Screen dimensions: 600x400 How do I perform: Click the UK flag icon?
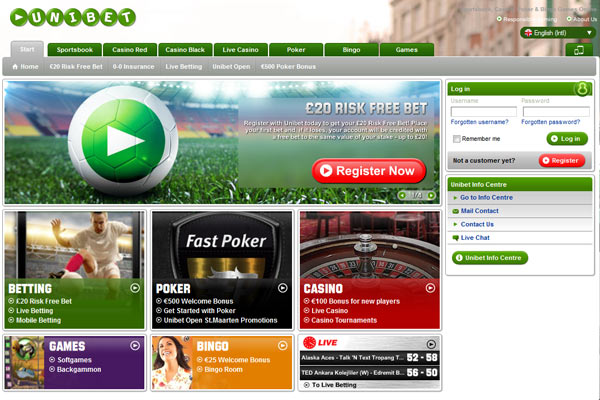coord(528,33)
